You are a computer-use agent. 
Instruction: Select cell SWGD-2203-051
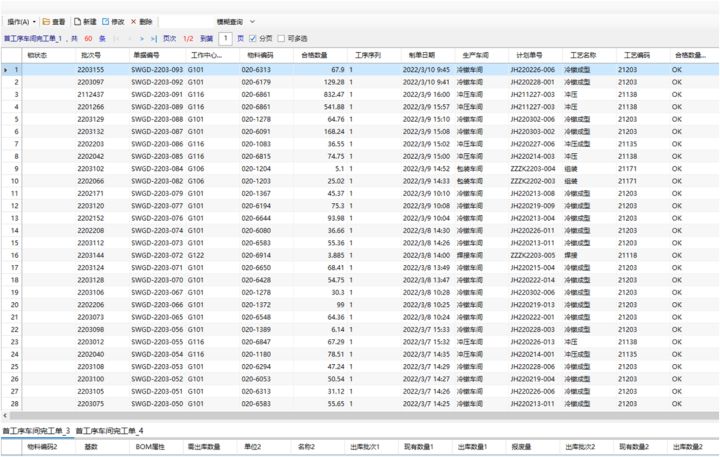pyautogui.click(x=157, y=392)
